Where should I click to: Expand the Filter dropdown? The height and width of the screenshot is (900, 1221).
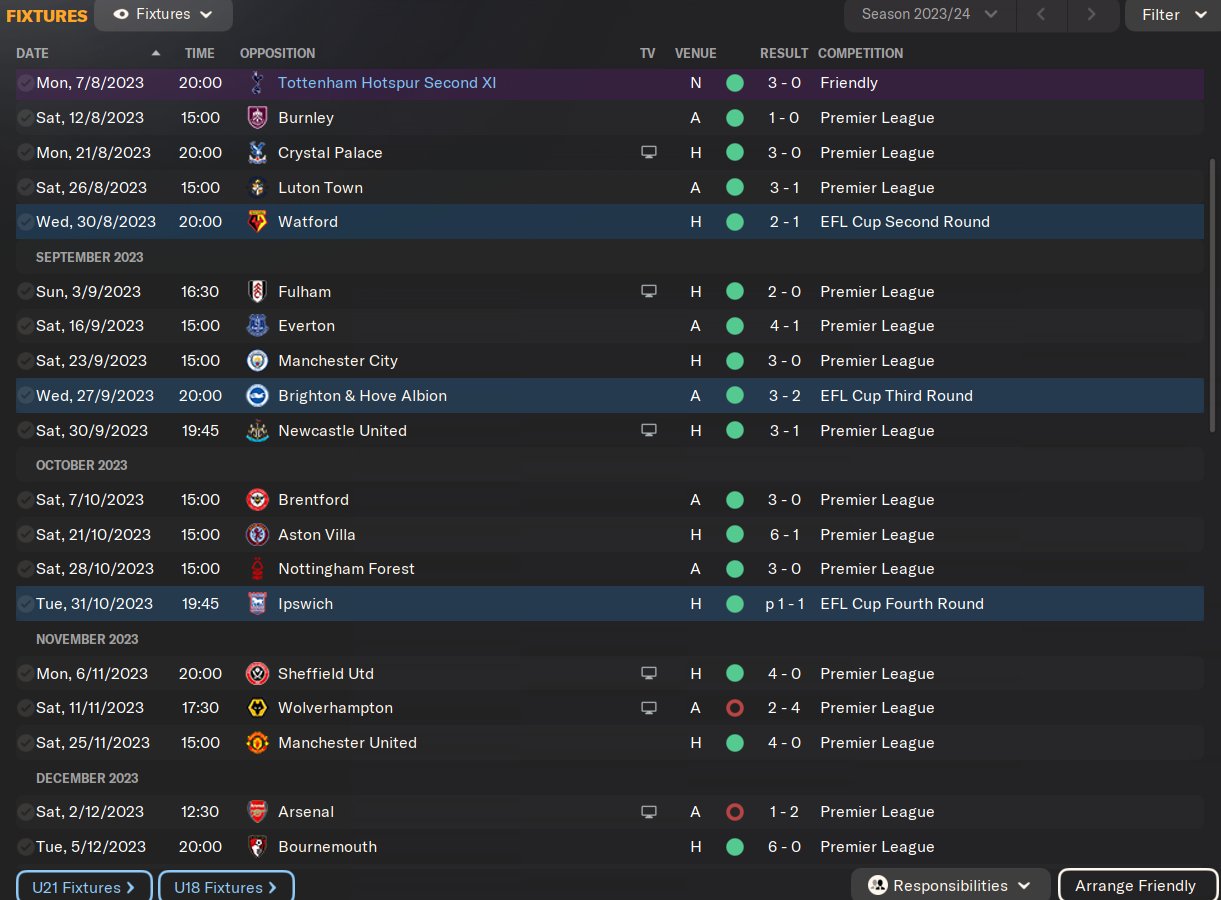click(1173, 15)
